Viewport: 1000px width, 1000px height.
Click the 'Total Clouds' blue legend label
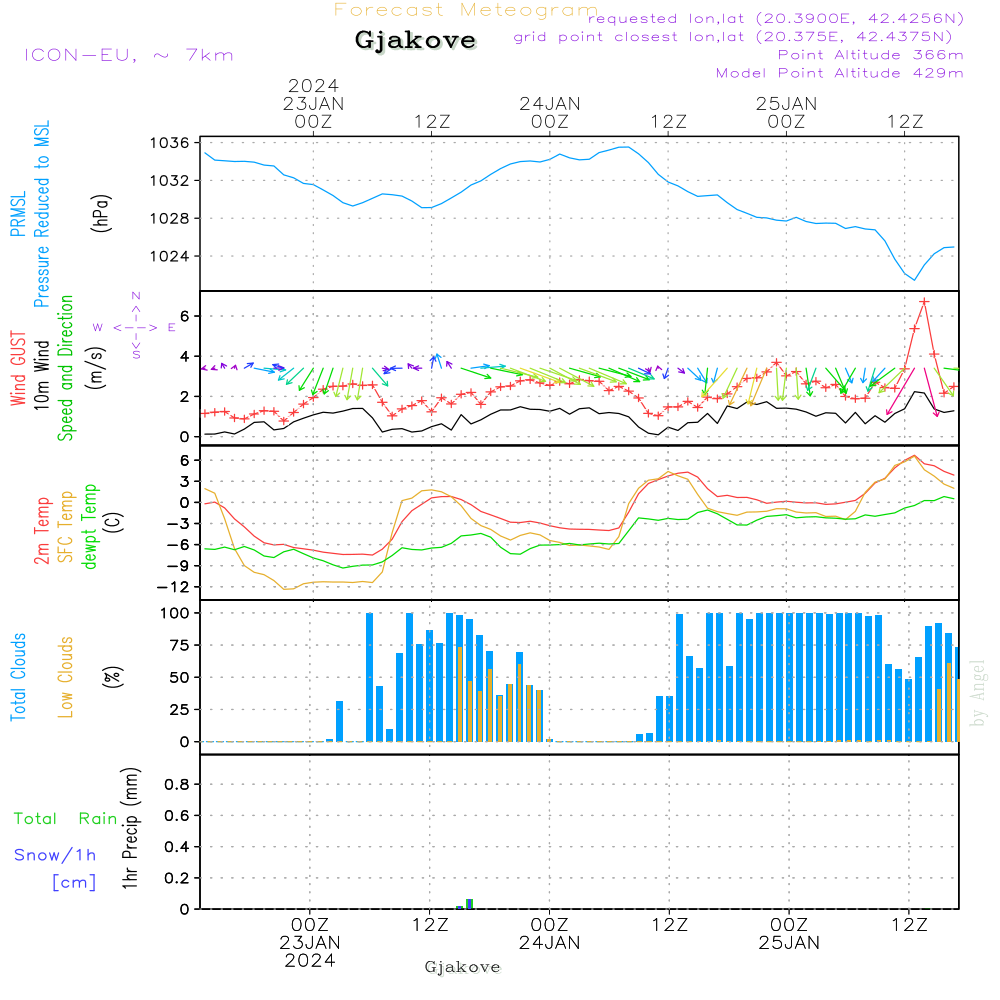point(18,676)
